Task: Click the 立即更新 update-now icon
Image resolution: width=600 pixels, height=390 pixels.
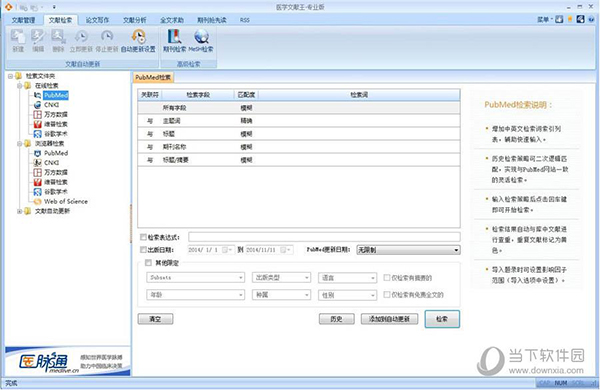Action: pyautogui.click(x=81, y=40)
